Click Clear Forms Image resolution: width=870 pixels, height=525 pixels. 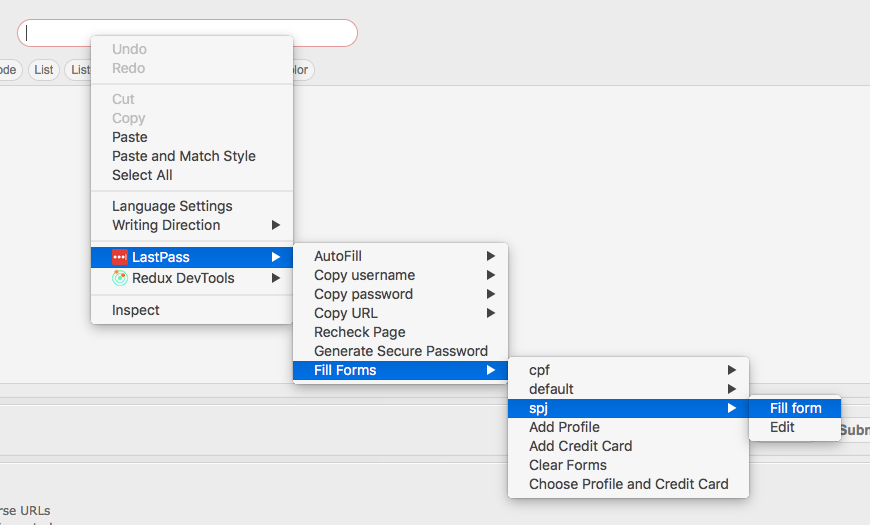pos(628,465)
